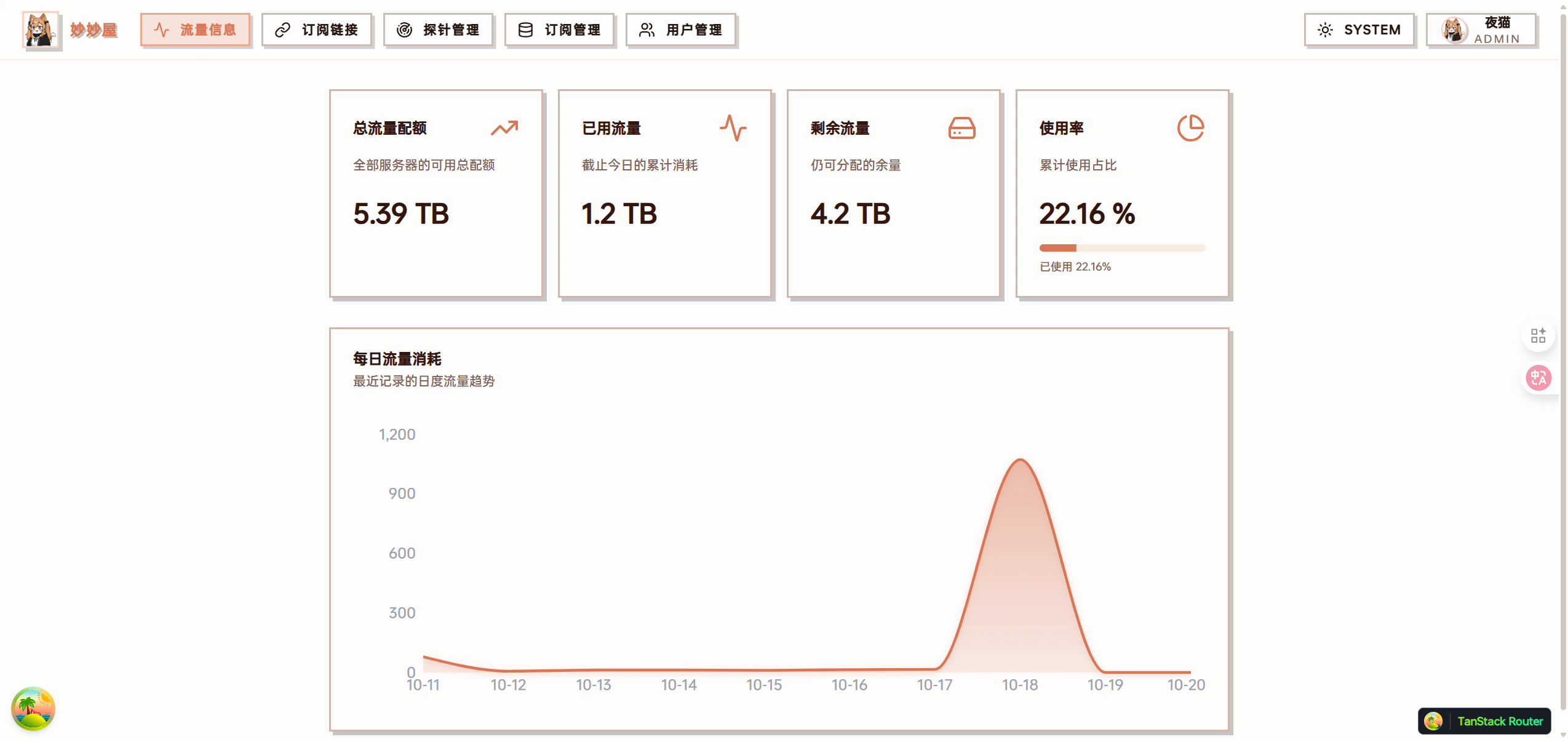Click the pie chart icon on 使用率 card

click(1190, 128)
